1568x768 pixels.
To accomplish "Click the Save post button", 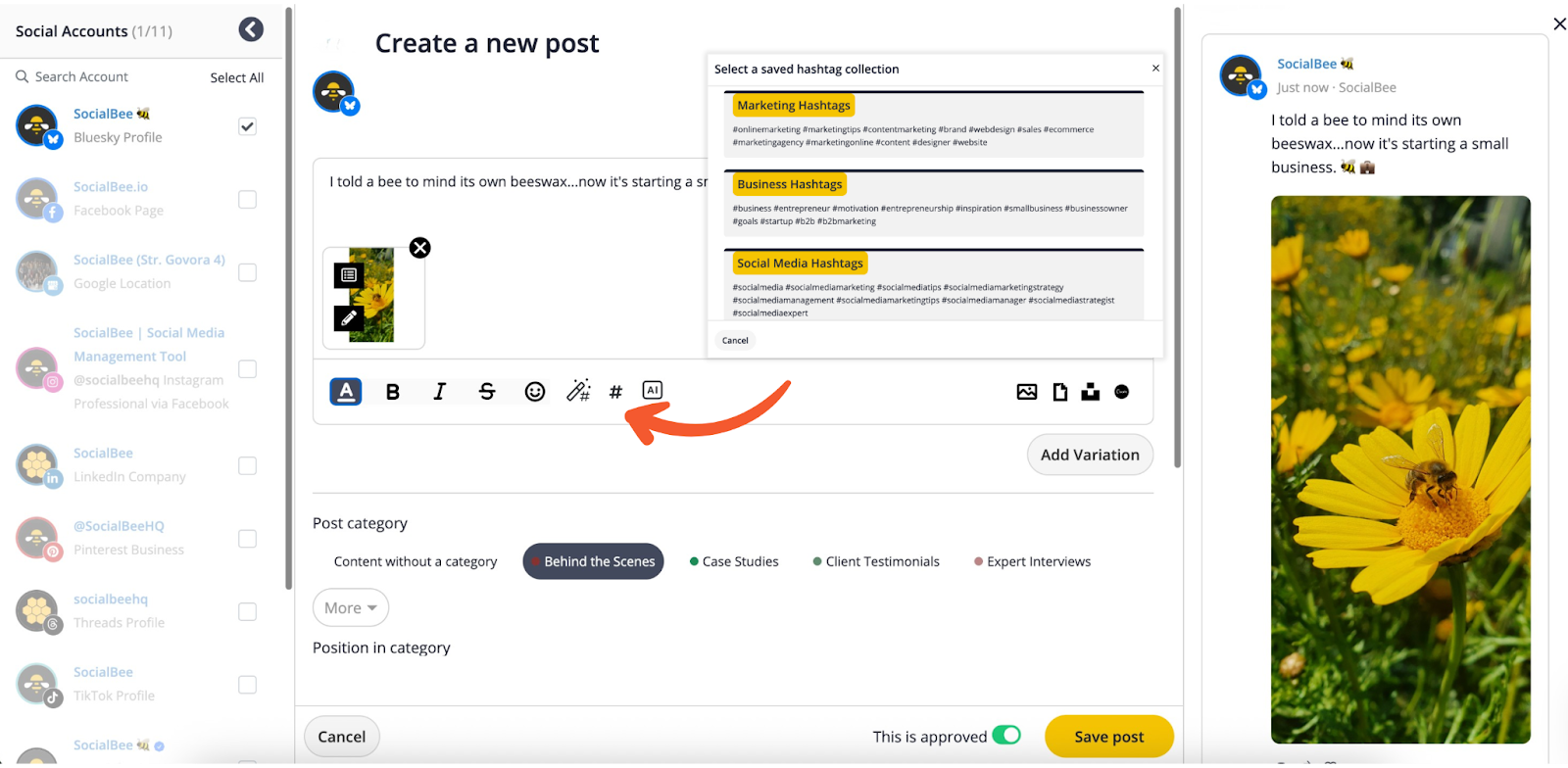I will click(x=1108, y=737).
